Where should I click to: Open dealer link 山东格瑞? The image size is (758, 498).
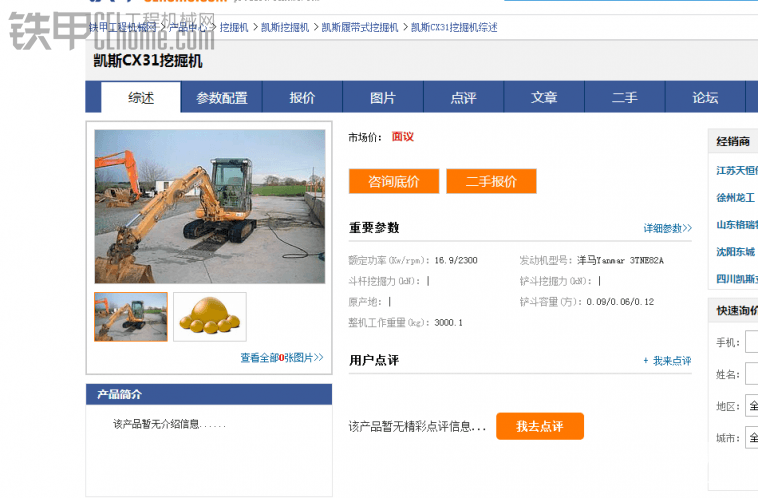[x=737, y=224]
